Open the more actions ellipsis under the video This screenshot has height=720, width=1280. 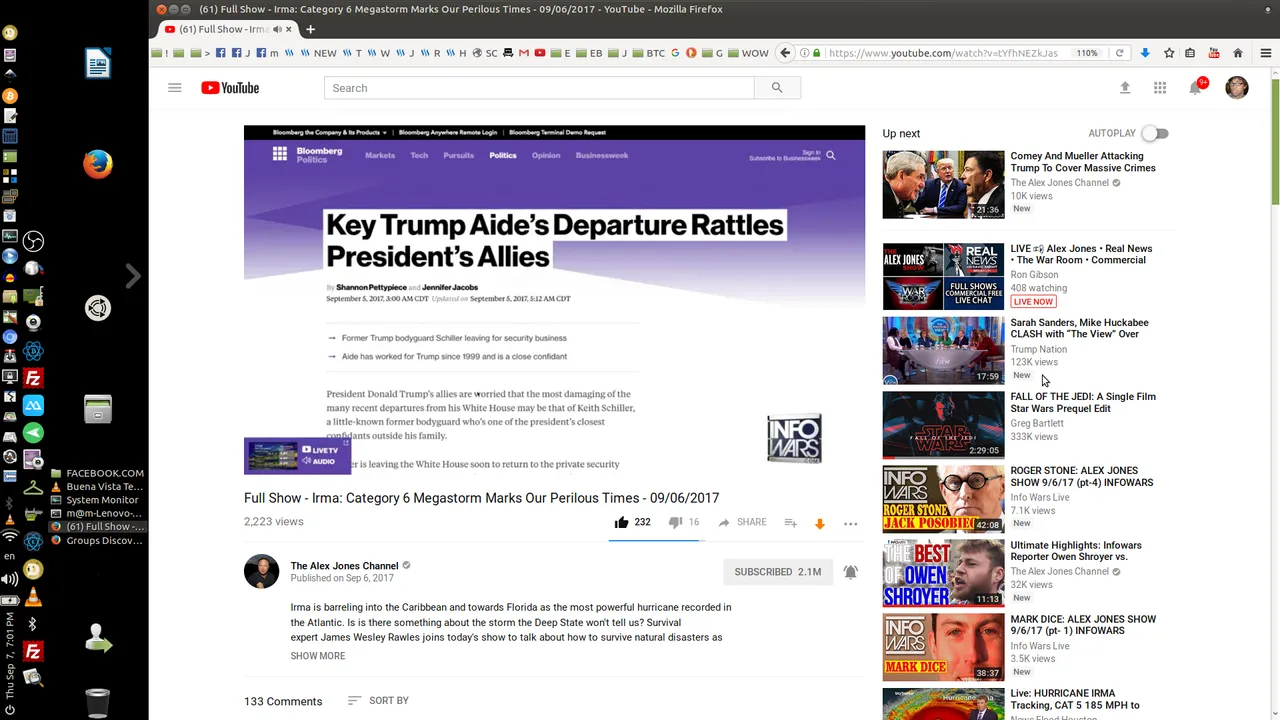pyautogui.click(x=851, y=523)
